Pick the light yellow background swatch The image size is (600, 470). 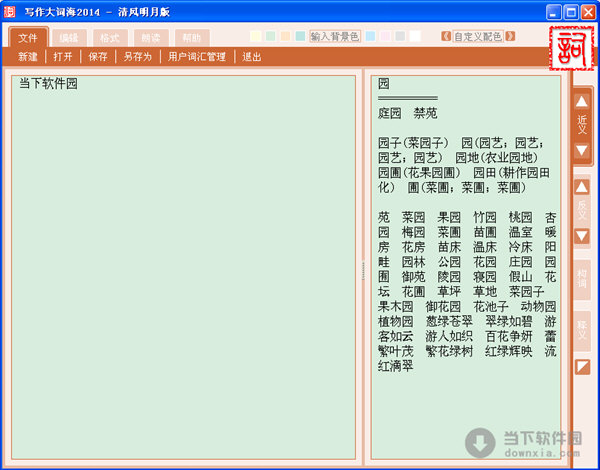click(255, 37)
